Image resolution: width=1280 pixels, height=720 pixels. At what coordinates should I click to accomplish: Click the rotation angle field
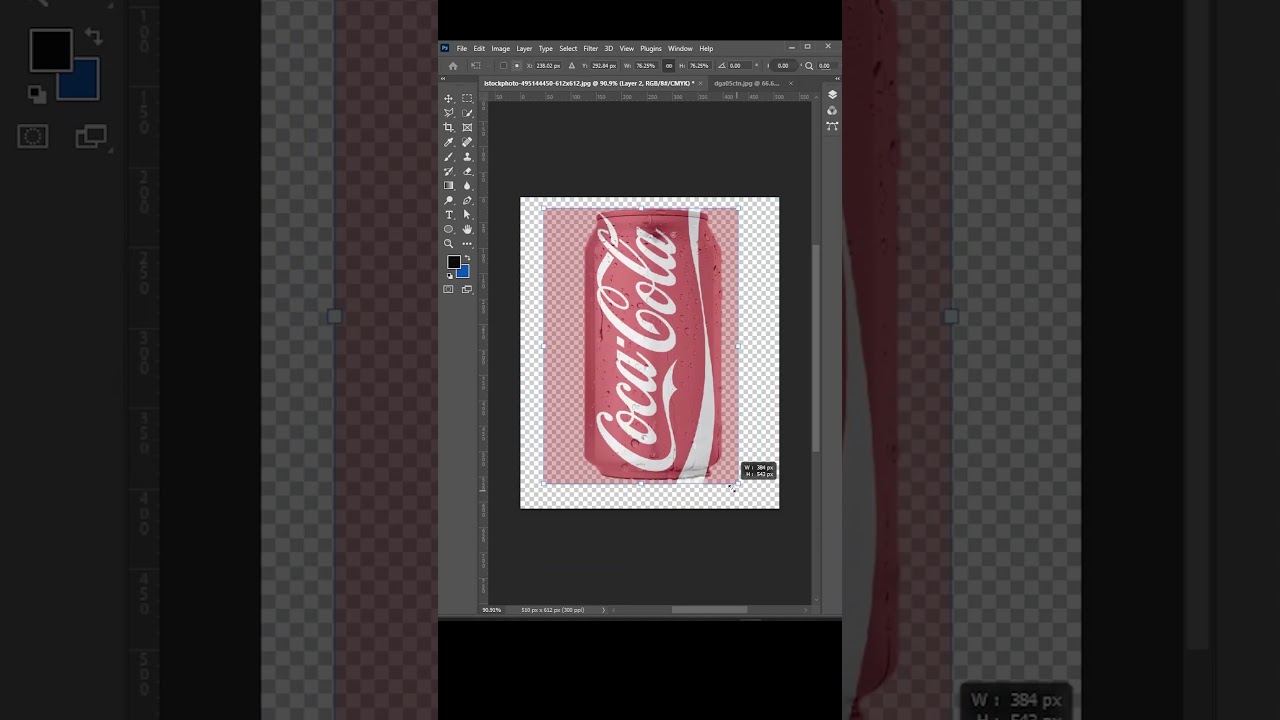tap(741, 66)
